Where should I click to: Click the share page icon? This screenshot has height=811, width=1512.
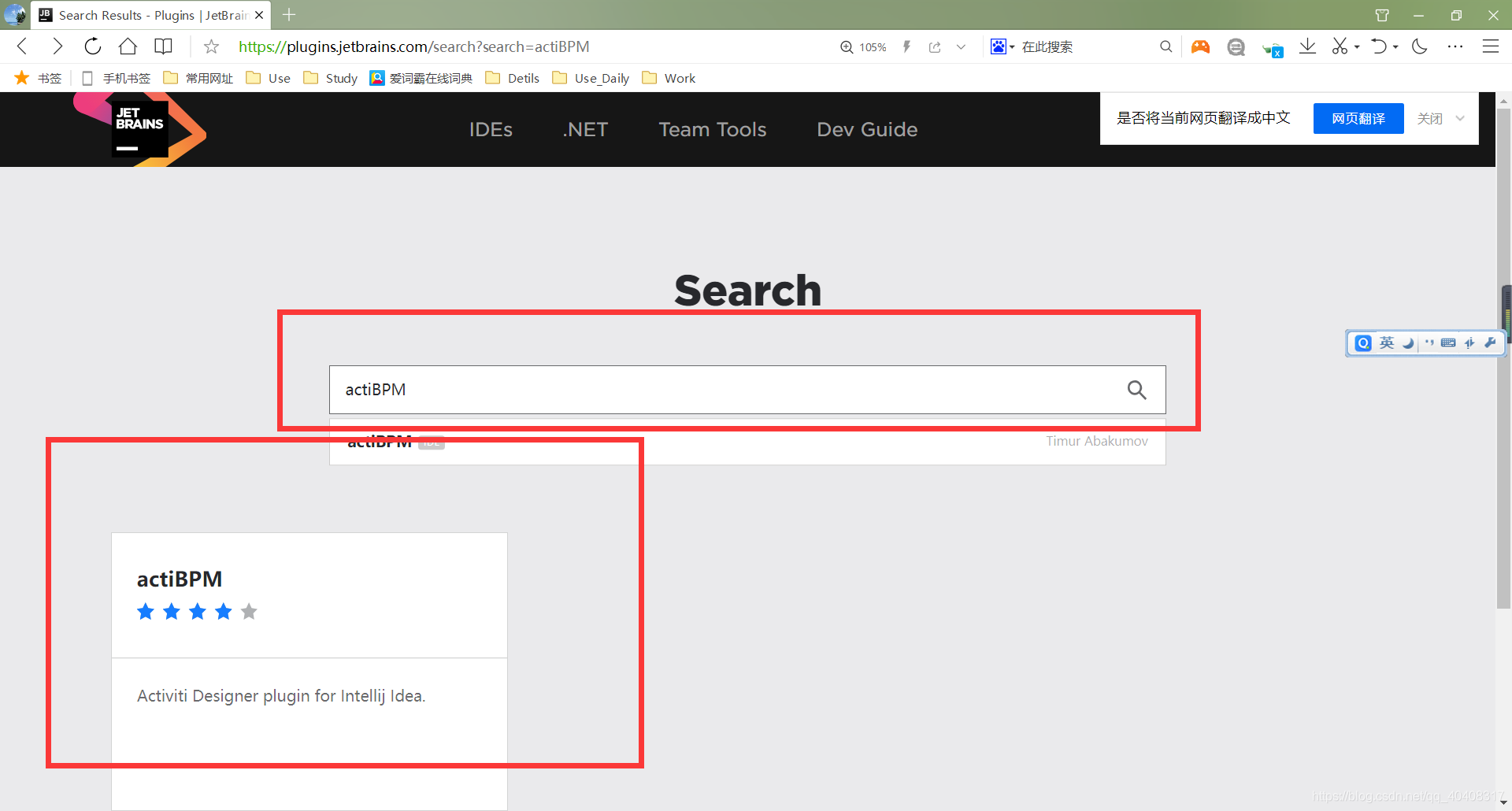tap(935, 47)
